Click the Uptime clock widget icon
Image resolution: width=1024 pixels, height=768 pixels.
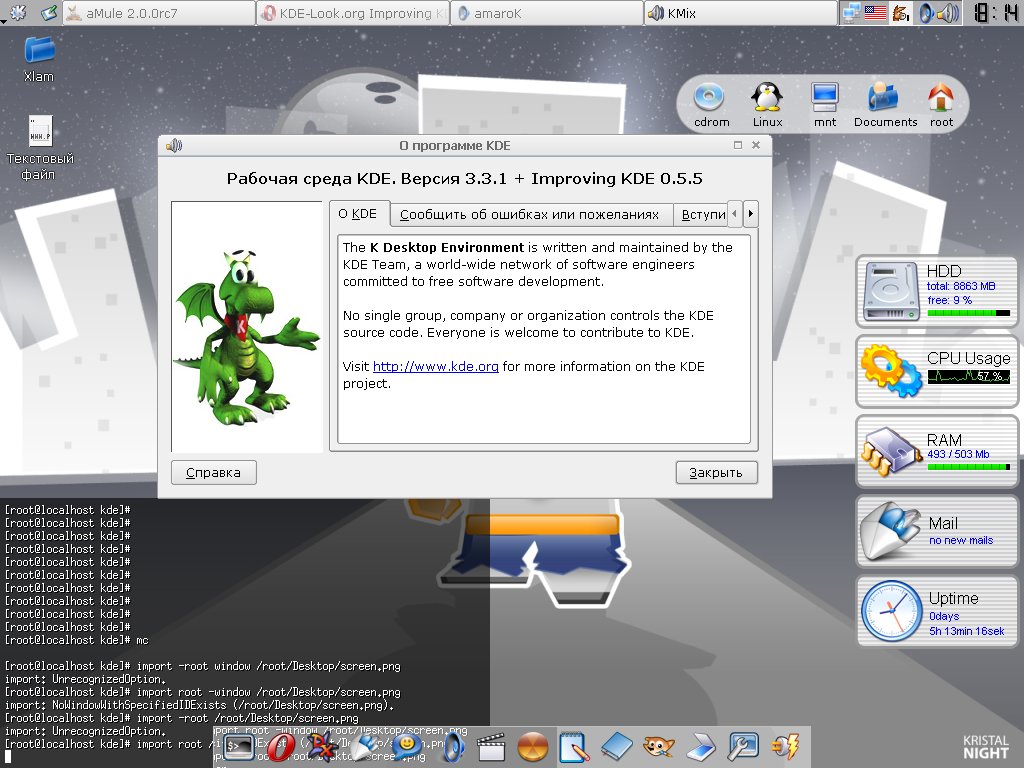[891, 611]
